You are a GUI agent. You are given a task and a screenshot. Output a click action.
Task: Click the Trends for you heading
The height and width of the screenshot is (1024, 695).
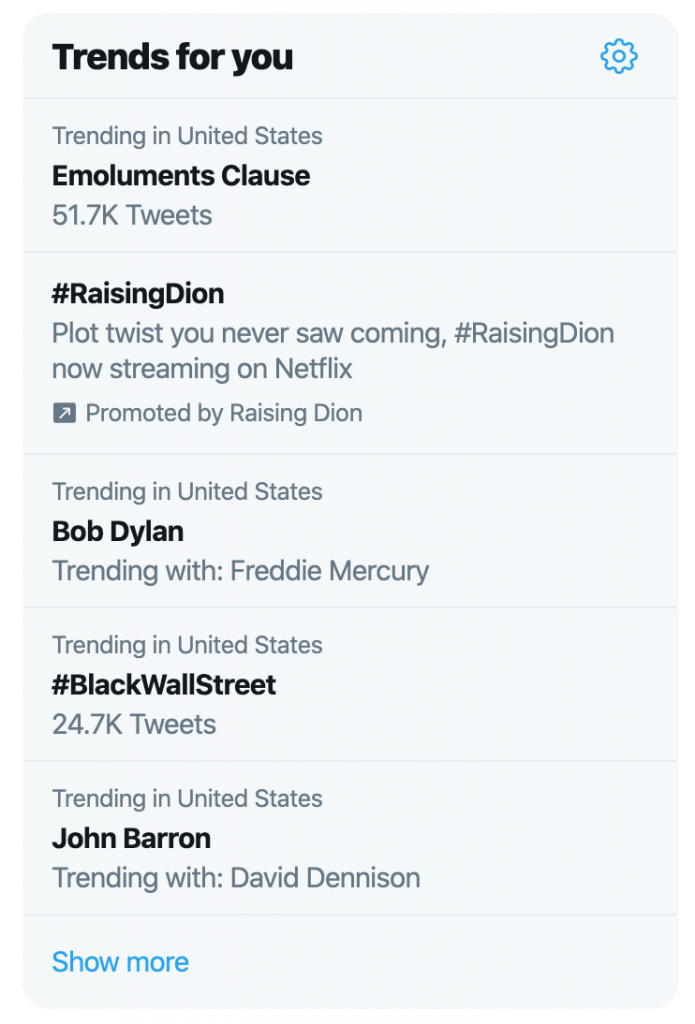tap(172, 57)
